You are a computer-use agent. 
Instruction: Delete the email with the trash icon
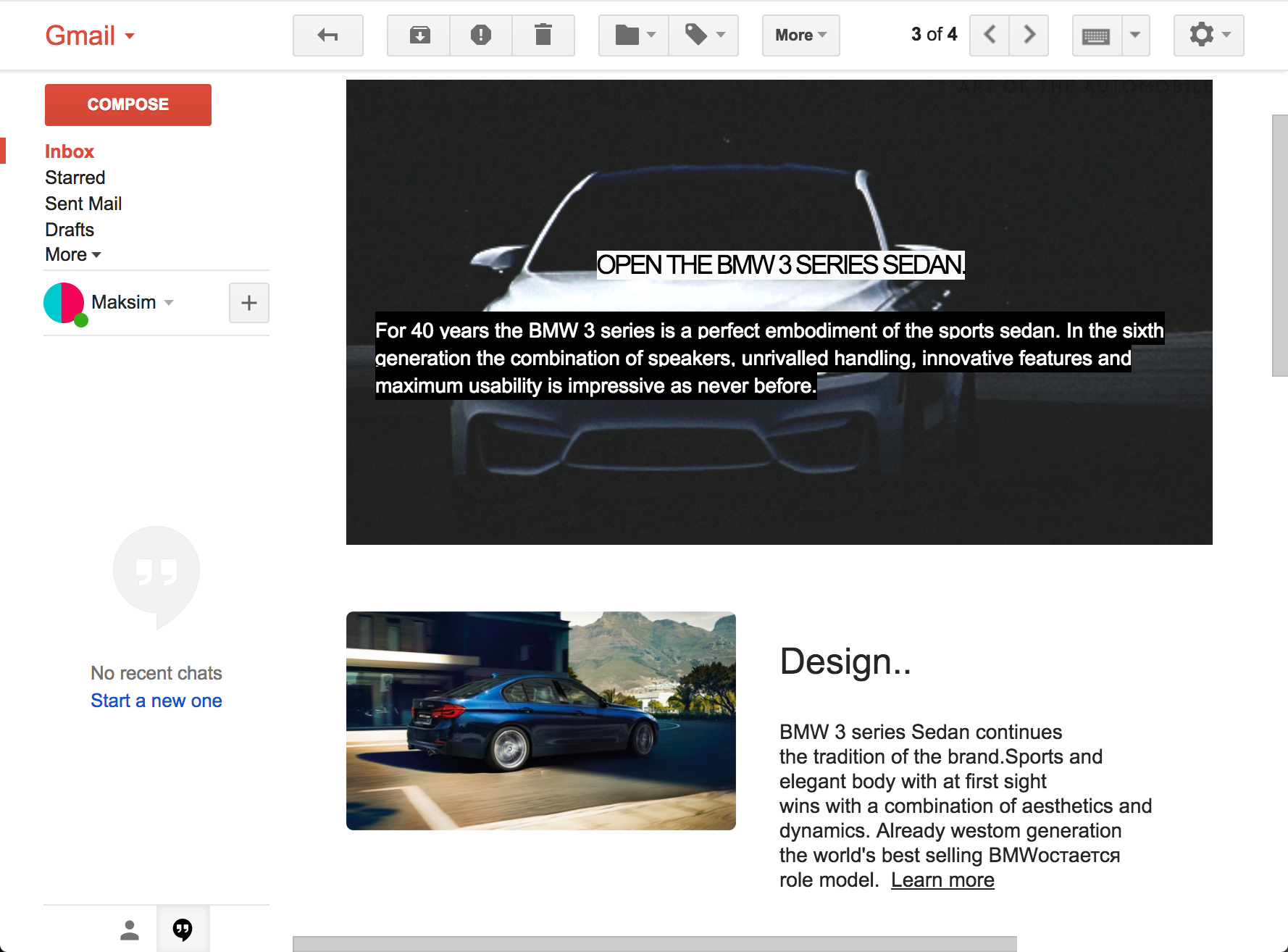tap(543, 36)
